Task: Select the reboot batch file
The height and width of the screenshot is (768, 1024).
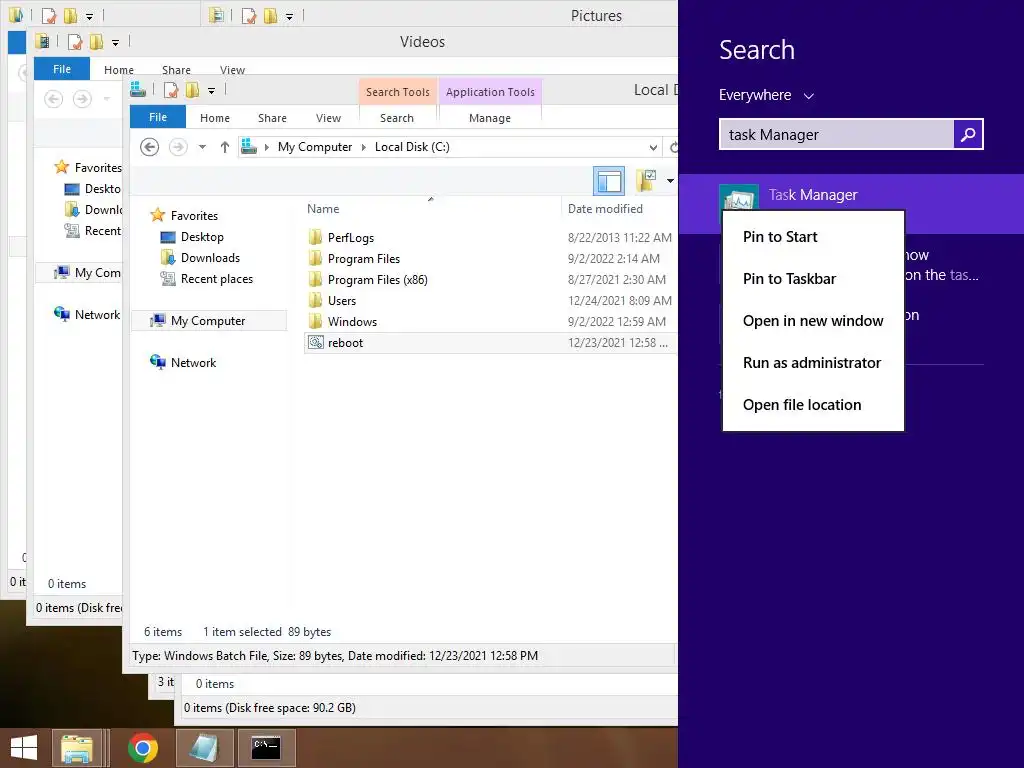Action: coord(345,343)
